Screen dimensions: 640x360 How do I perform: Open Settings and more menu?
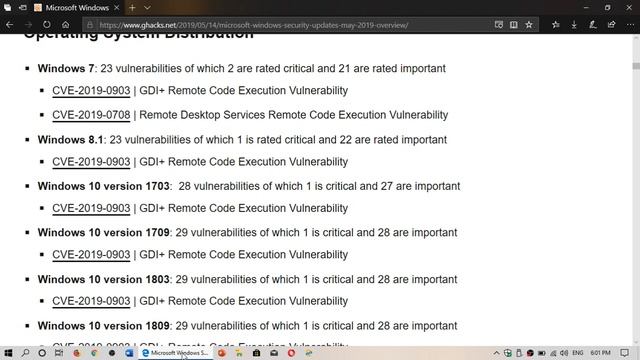(630, 25)
